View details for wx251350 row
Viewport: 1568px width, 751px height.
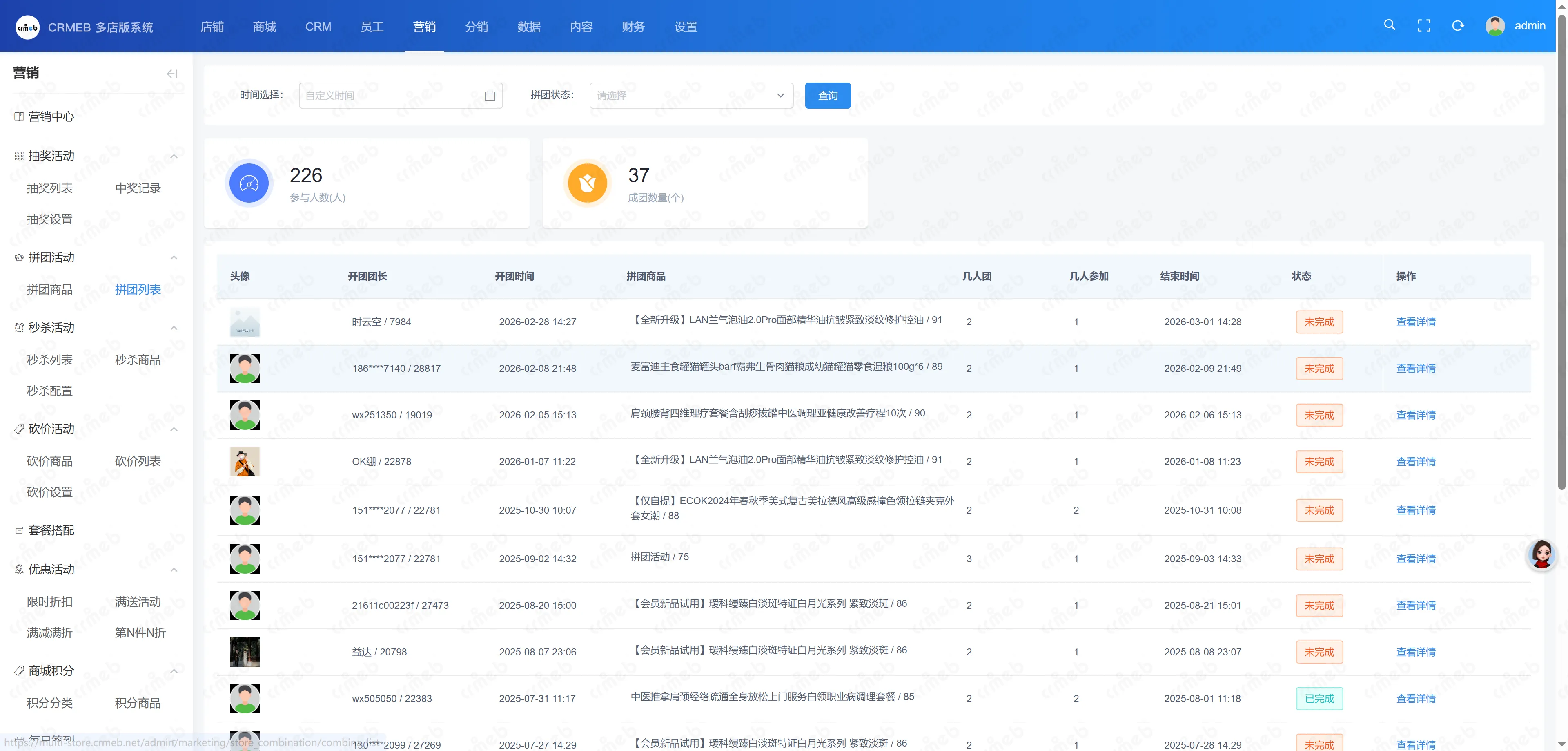coord(1415,415)
